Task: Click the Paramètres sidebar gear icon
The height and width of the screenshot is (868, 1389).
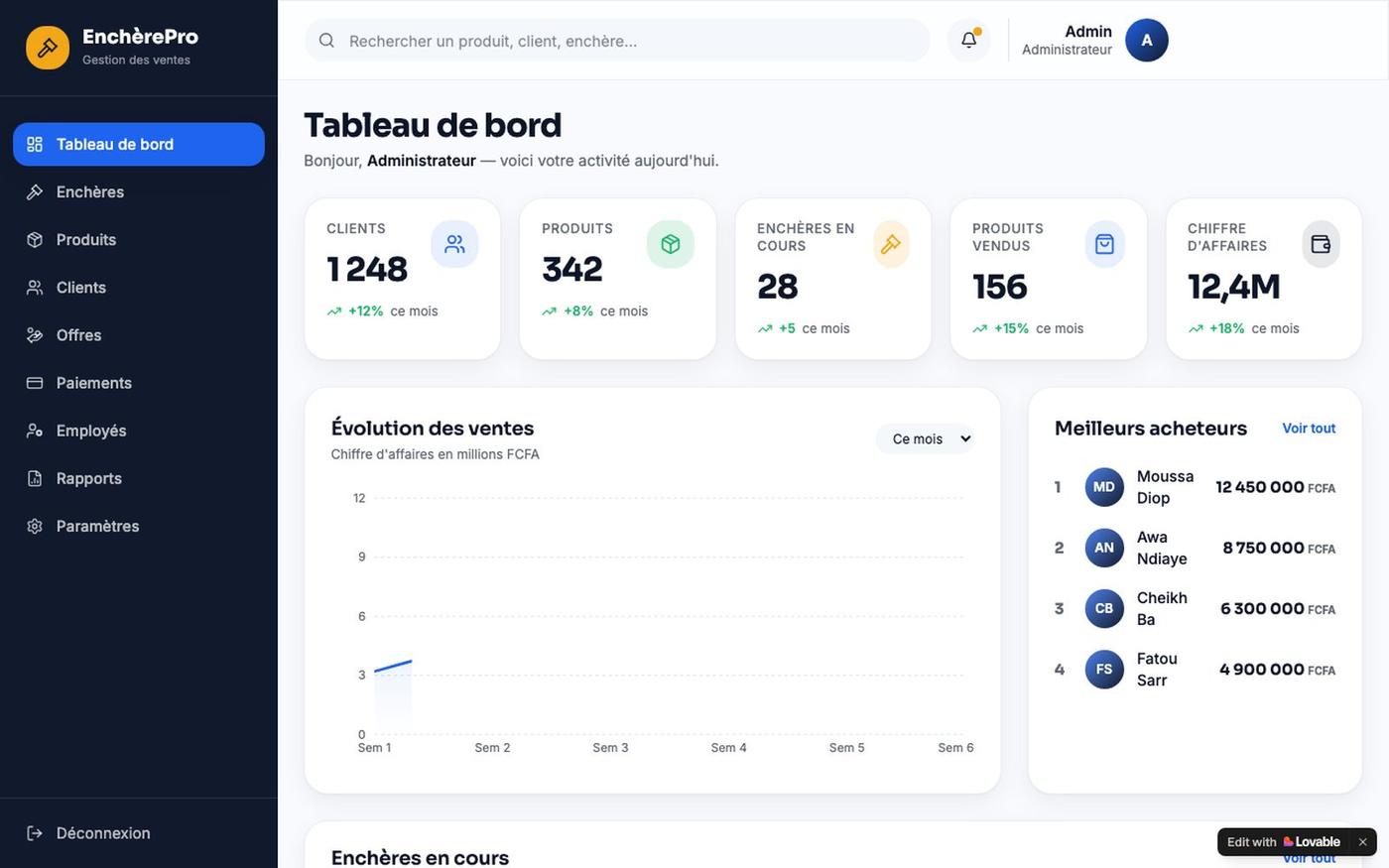Action: 35,526
